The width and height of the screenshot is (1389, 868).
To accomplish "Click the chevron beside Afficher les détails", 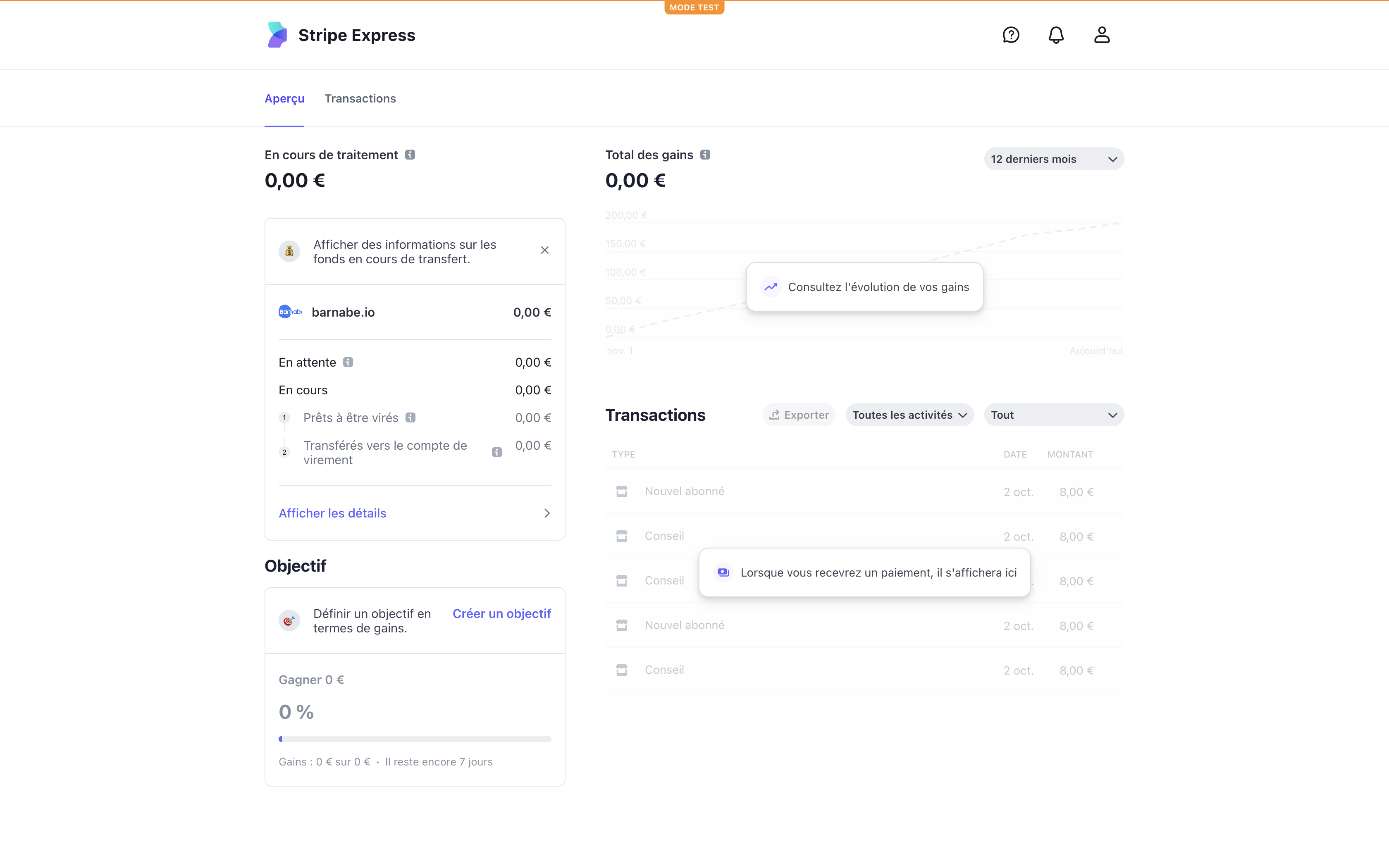I will click(547, 513).
